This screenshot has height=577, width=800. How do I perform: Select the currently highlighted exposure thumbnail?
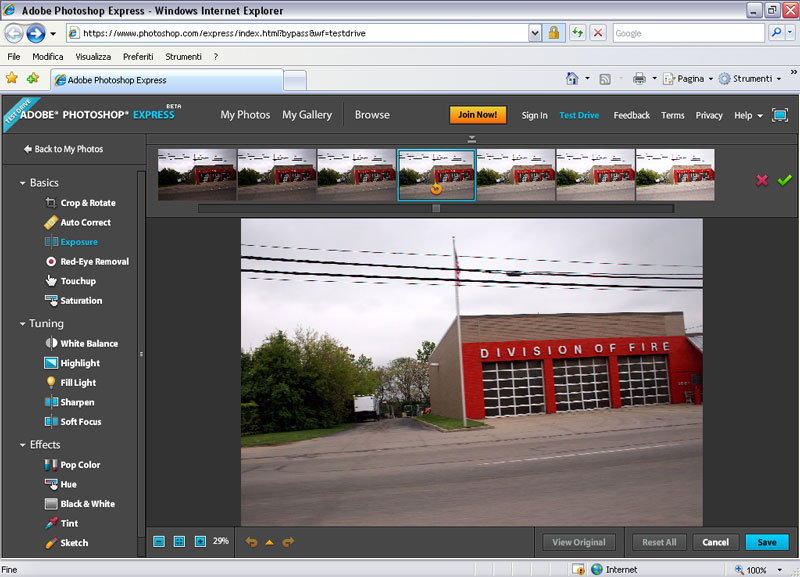tap(436, 175)
